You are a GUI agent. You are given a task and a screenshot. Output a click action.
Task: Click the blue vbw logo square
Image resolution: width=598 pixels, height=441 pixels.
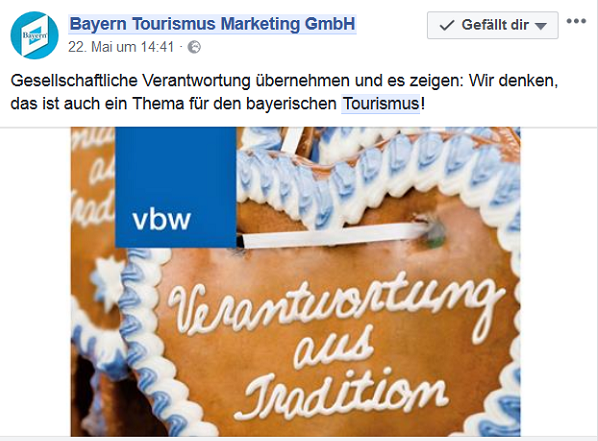(176, 187)
